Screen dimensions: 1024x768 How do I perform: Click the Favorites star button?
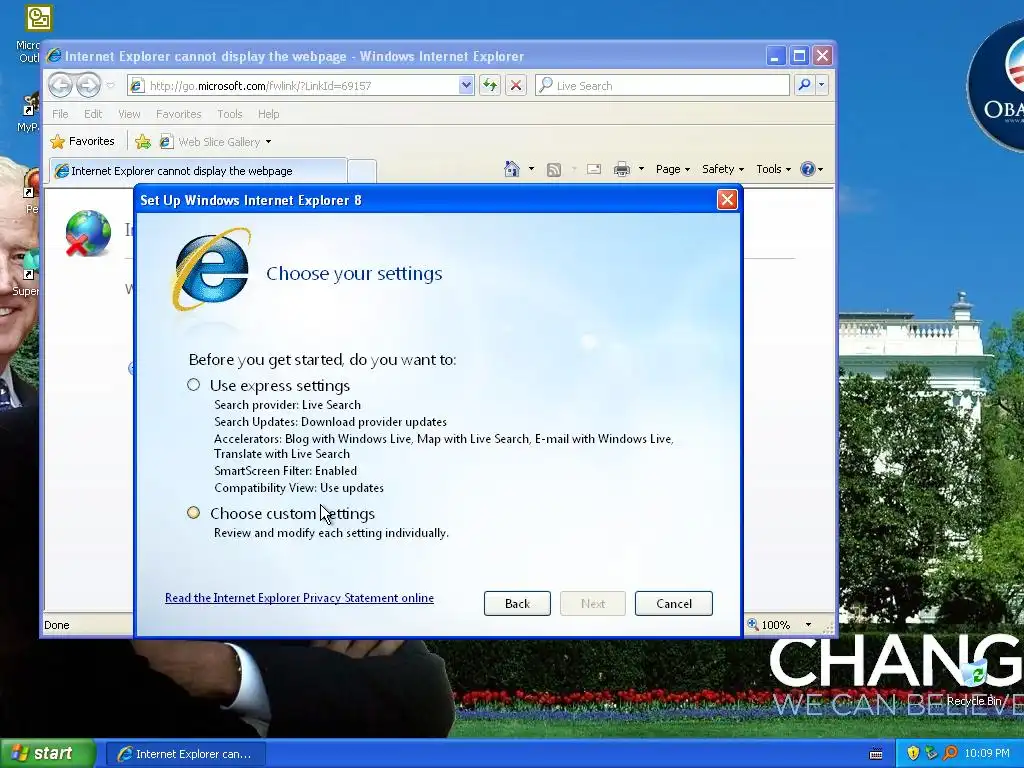[82, 141]
